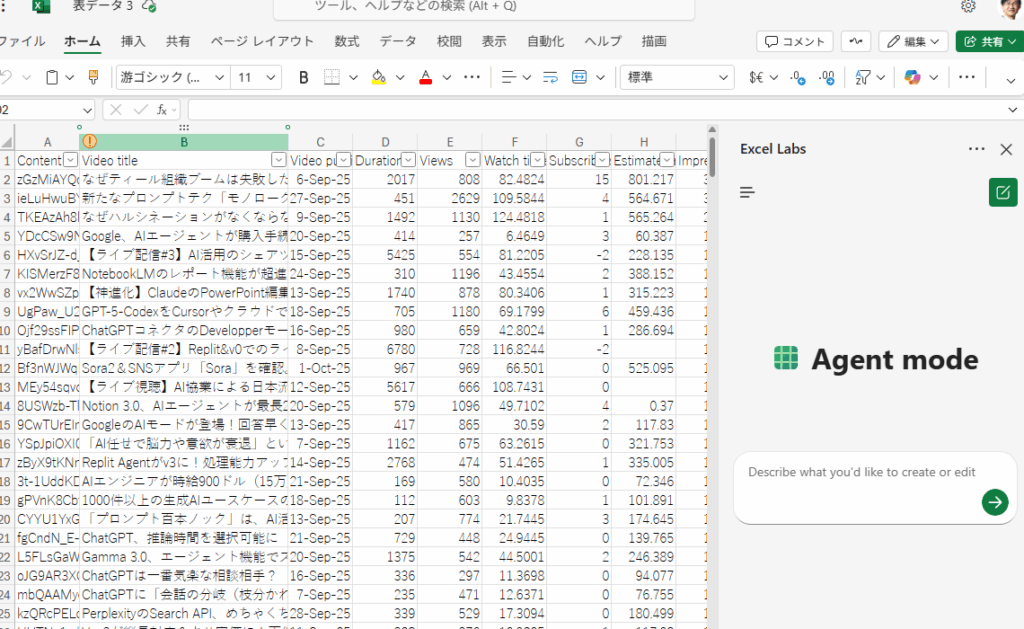Click the Bold formatting icon
This screenshot has width=1024, height=629.
tap(304, 77)
